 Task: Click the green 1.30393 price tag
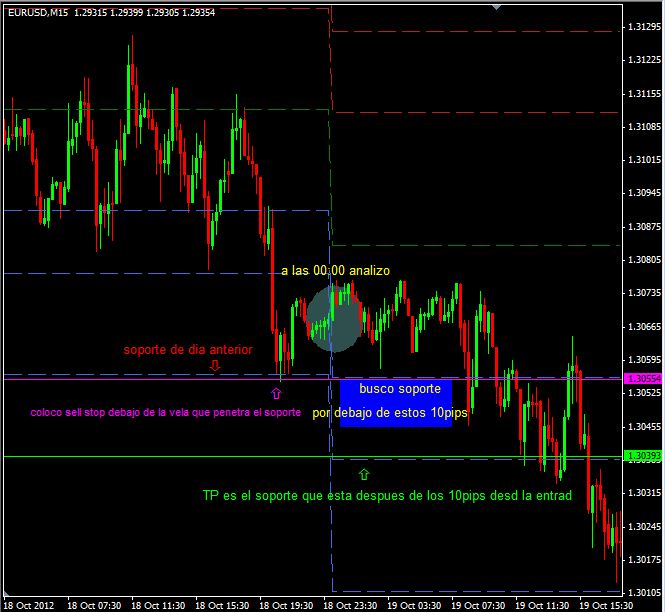pos(644,456)
